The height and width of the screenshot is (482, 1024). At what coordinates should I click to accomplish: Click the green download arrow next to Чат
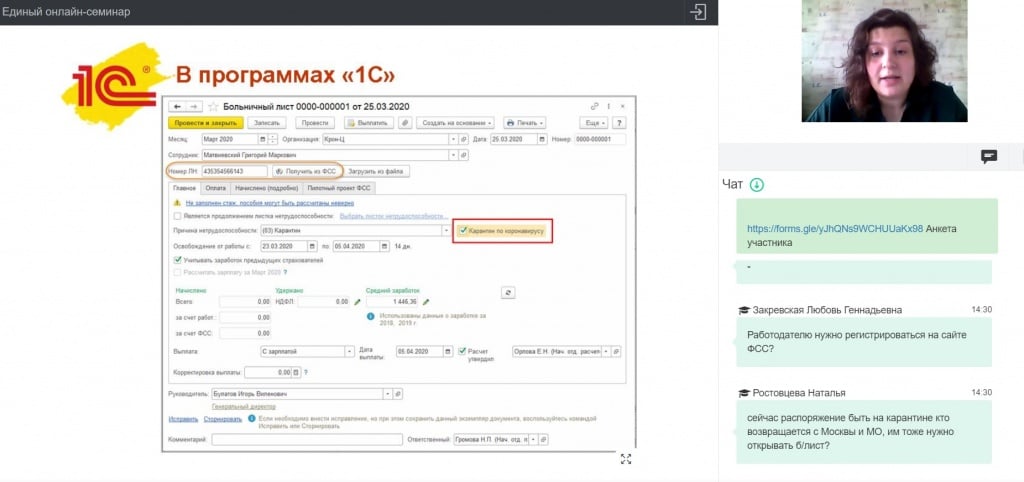pyautogui.click(x=756, y=185)
